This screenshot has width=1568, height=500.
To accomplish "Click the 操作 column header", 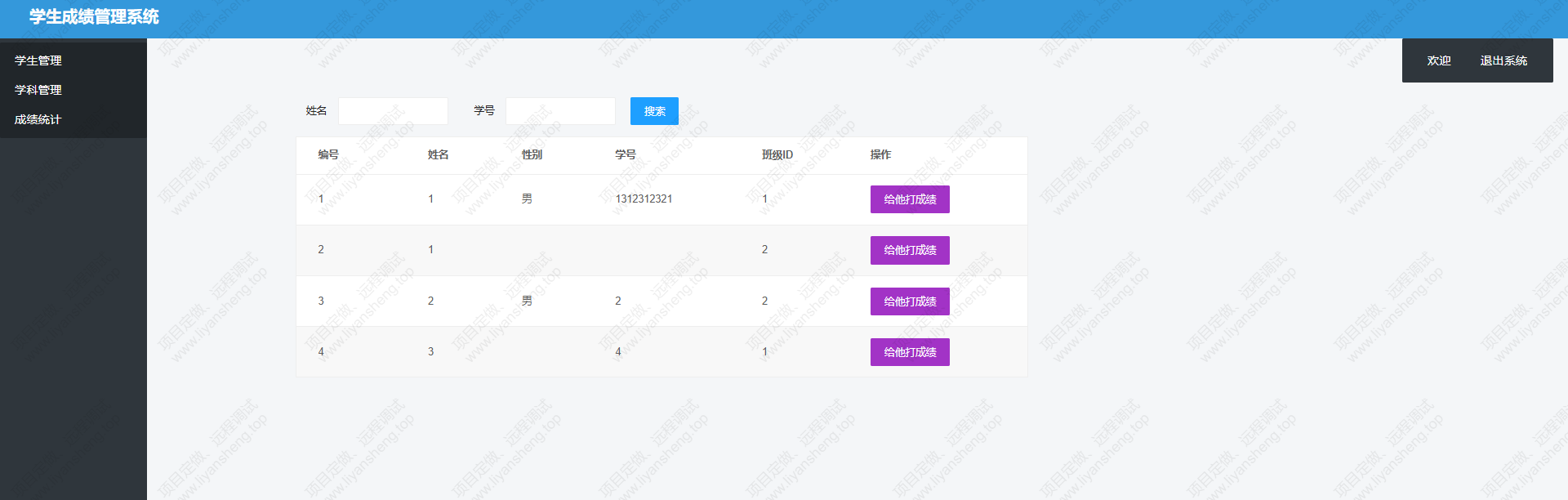I will point(880,154).
